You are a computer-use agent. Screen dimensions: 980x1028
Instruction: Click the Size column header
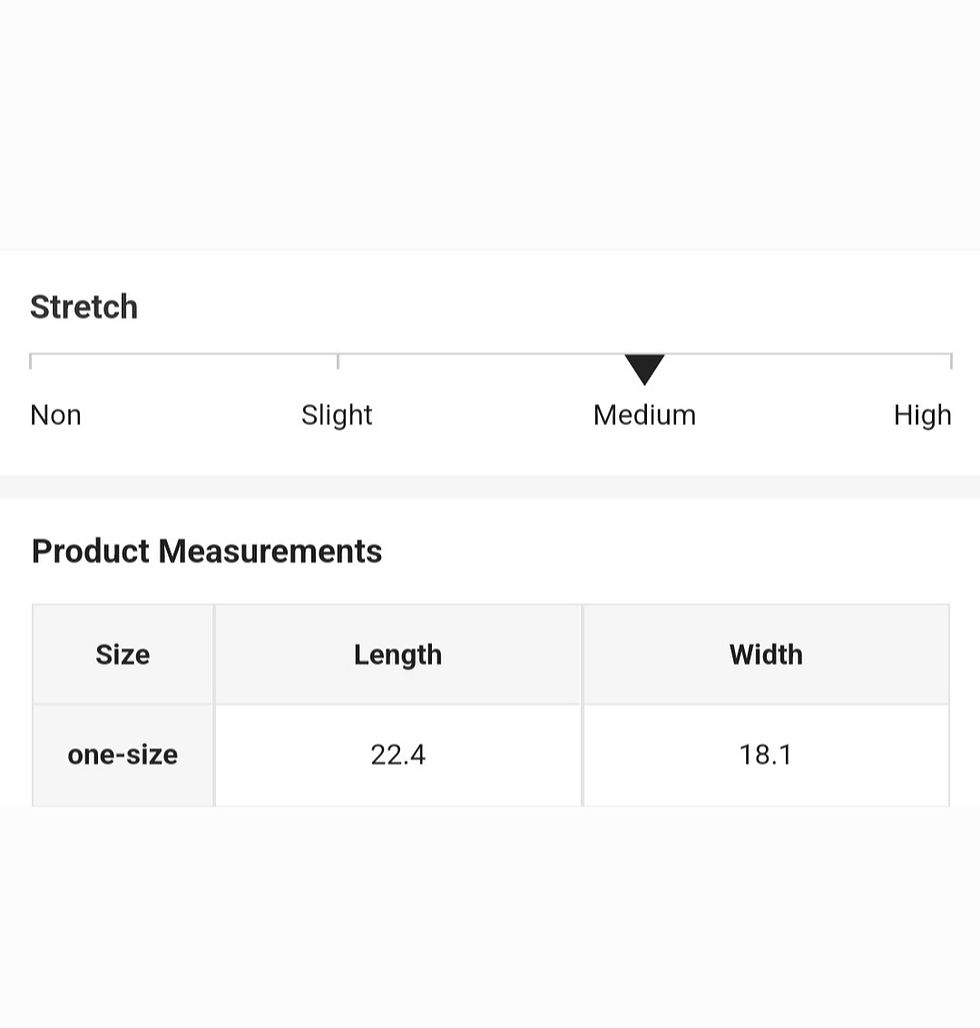tap(123, 654)
